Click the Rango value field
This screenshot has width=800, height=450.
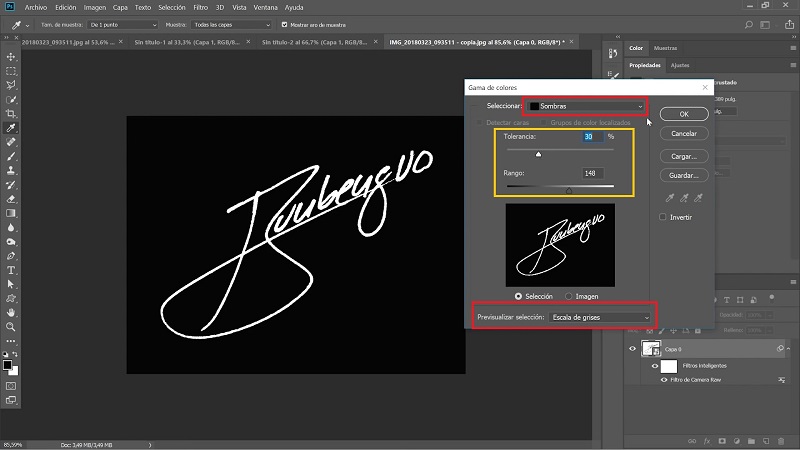592,173
